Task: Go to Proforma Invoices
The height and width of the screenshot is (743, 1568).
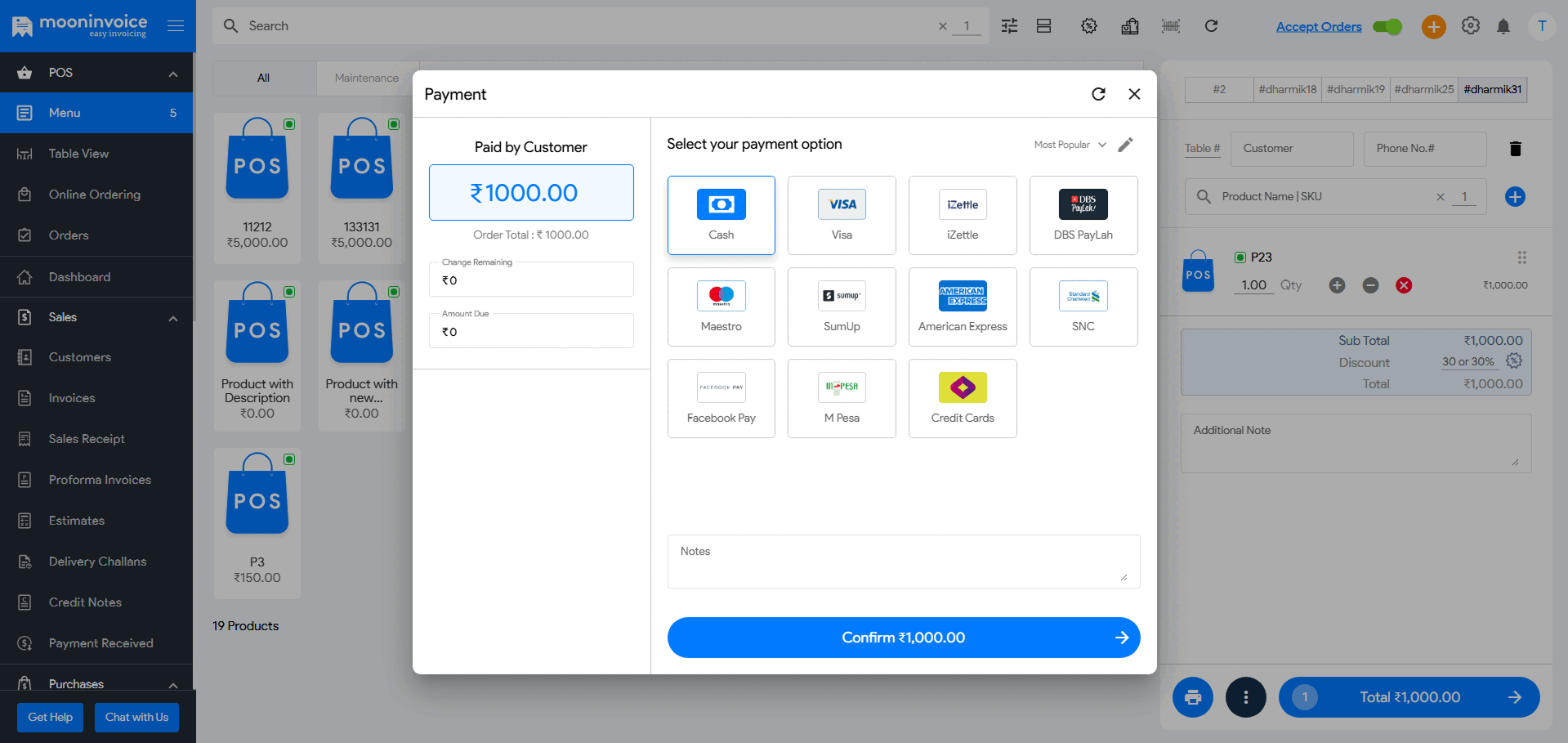Action: tap(96, 480)
